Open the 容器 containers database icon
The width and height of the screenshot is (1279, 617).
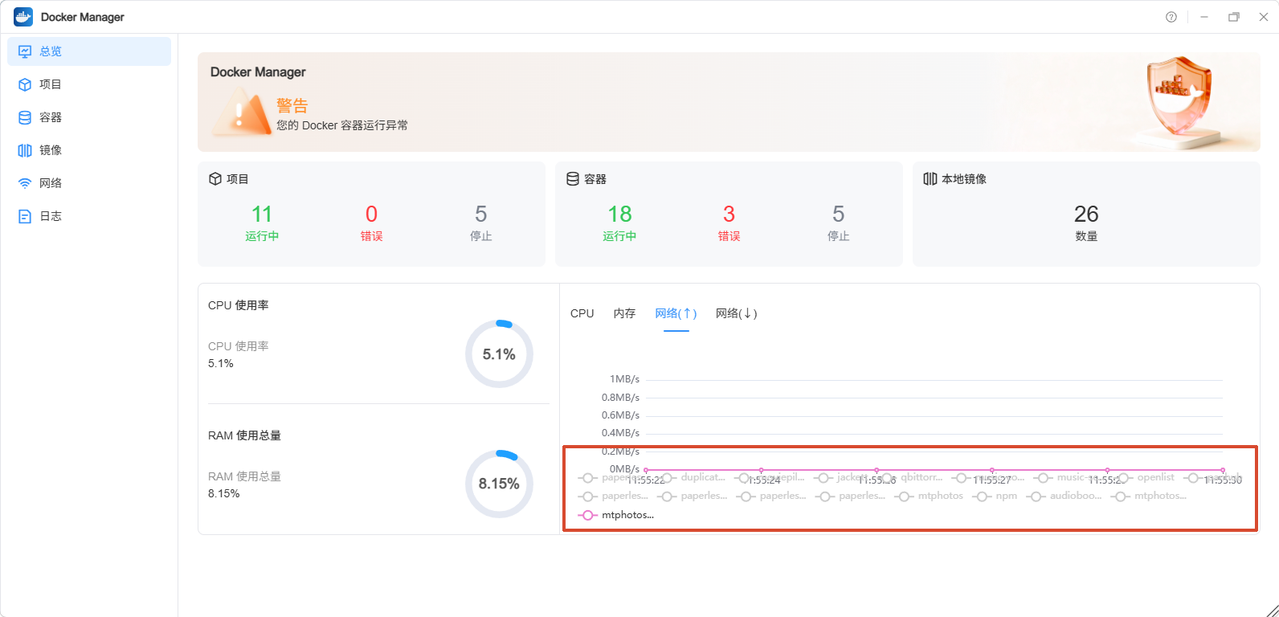[25, 117]
